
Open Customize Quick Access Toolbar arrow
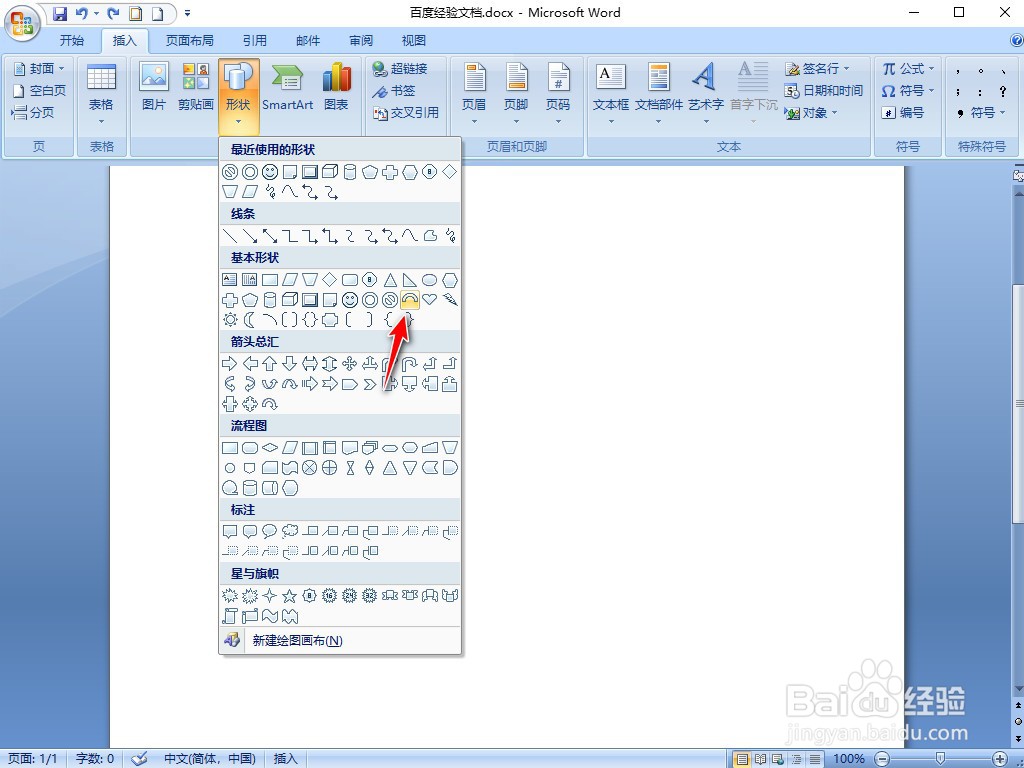(187, 13)
